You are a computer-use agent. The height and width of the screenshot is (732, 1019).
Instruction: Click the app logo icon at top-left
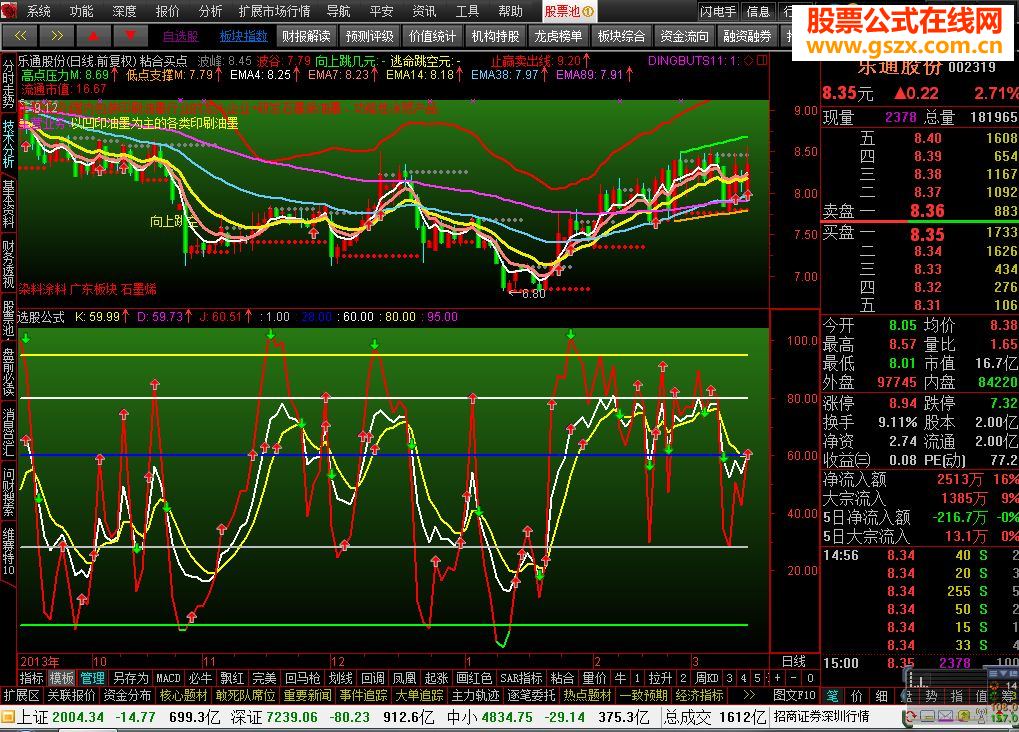10,11
